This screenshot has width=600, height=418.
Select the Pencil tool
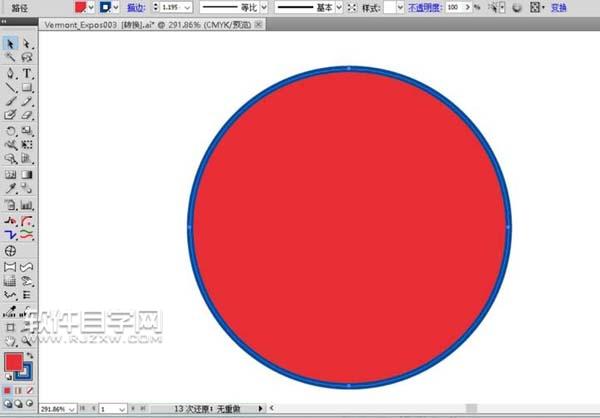click(x=26, y=101)
